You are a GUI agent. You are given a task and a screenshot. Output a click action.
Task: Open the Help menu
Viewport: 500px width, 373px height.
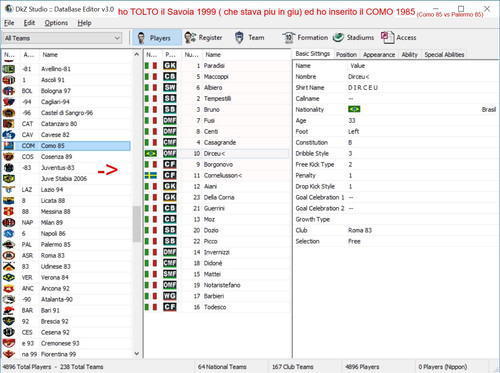(85, 23)
